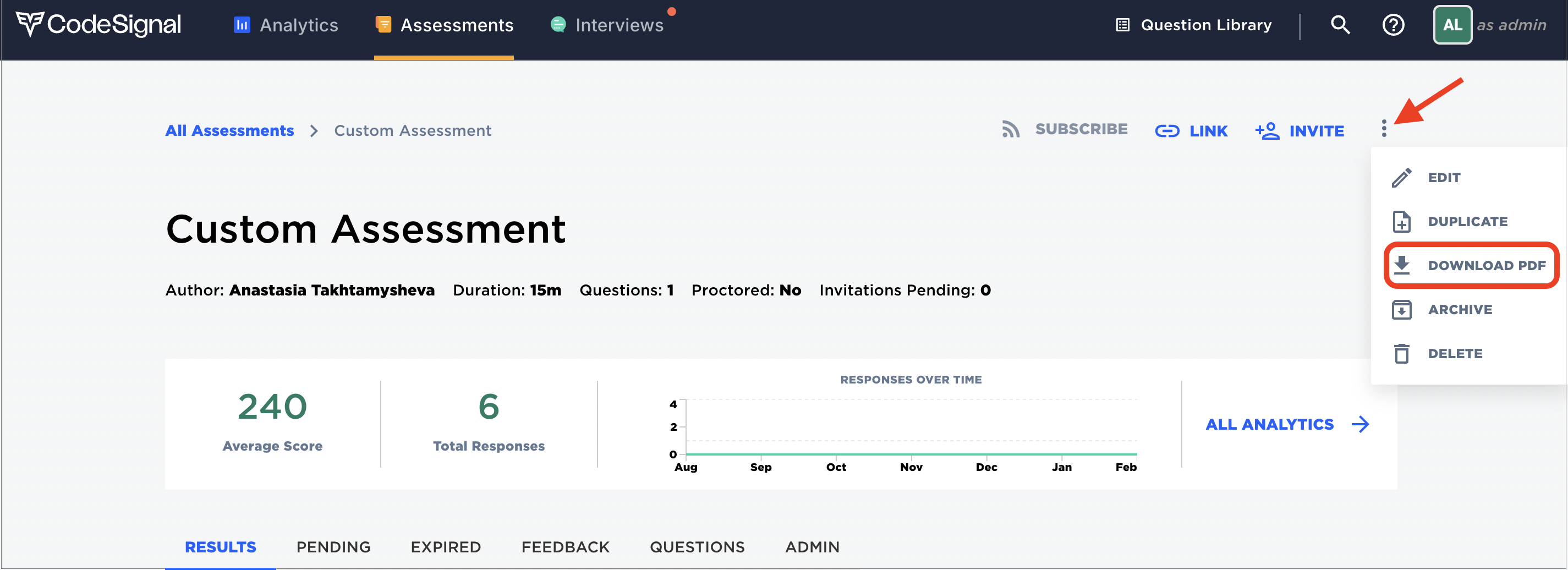The width and height of the screenshot is (1568, 570).
Task: Switch to the PENDING tab
Action: (x=333, y=547)
